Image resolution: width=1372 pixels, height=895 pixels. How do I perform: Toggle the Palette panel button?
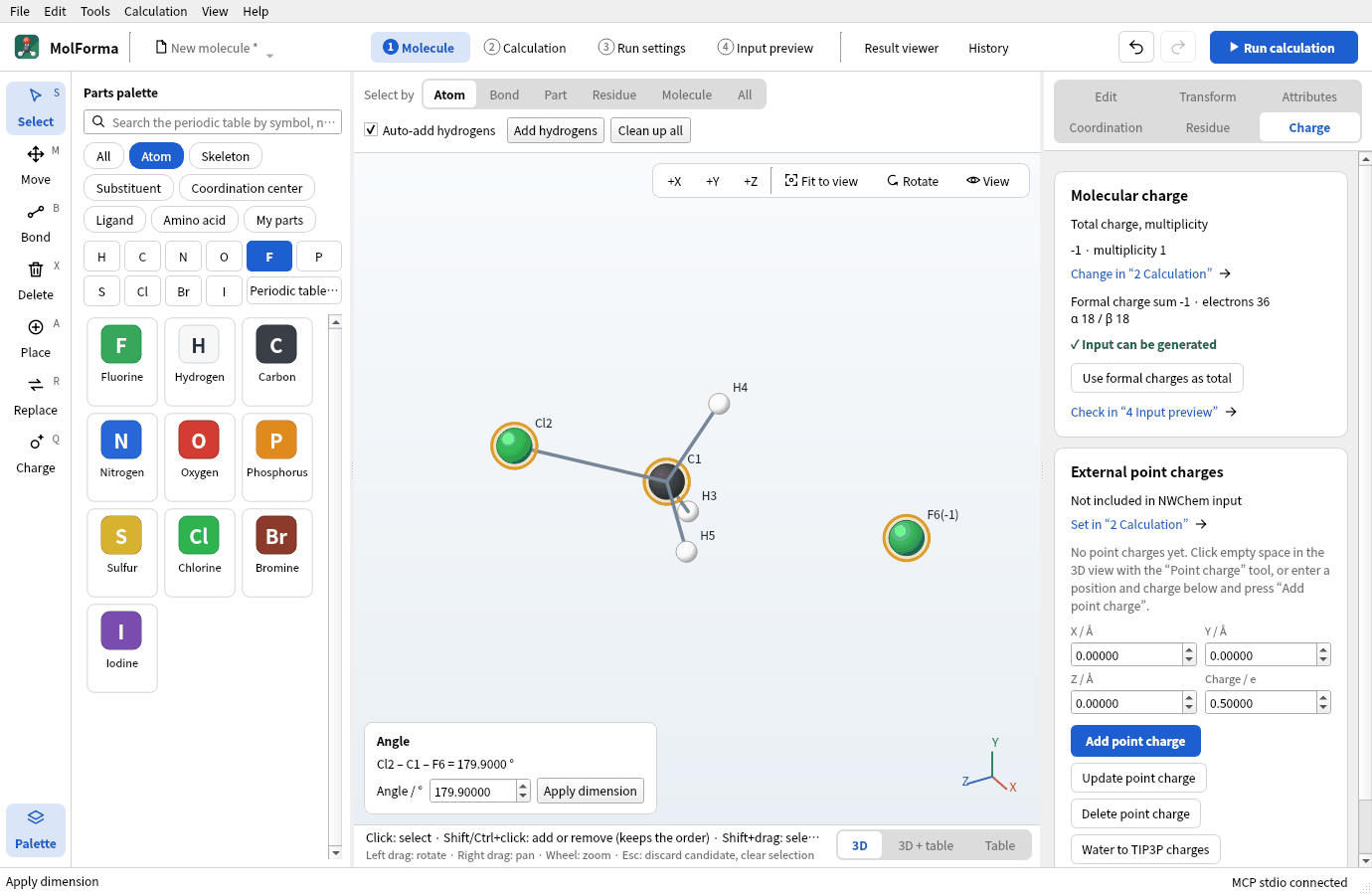click(x=36, y=829)
